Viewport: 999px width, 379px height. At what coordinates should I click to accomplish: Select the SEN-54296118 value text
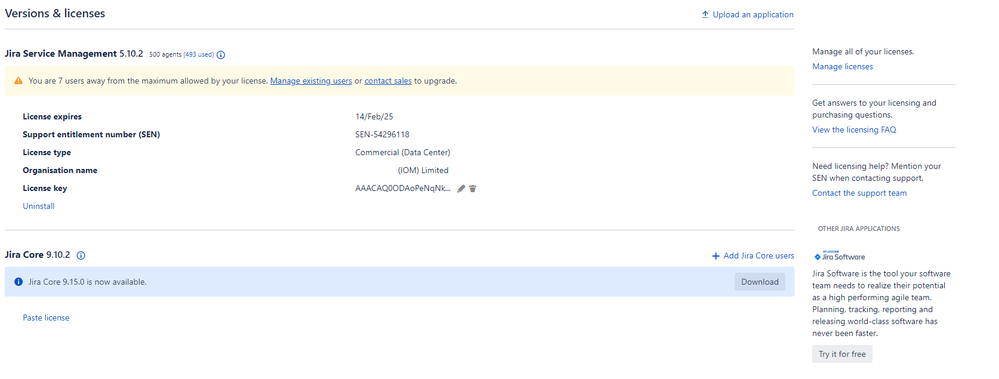point(382,134)
